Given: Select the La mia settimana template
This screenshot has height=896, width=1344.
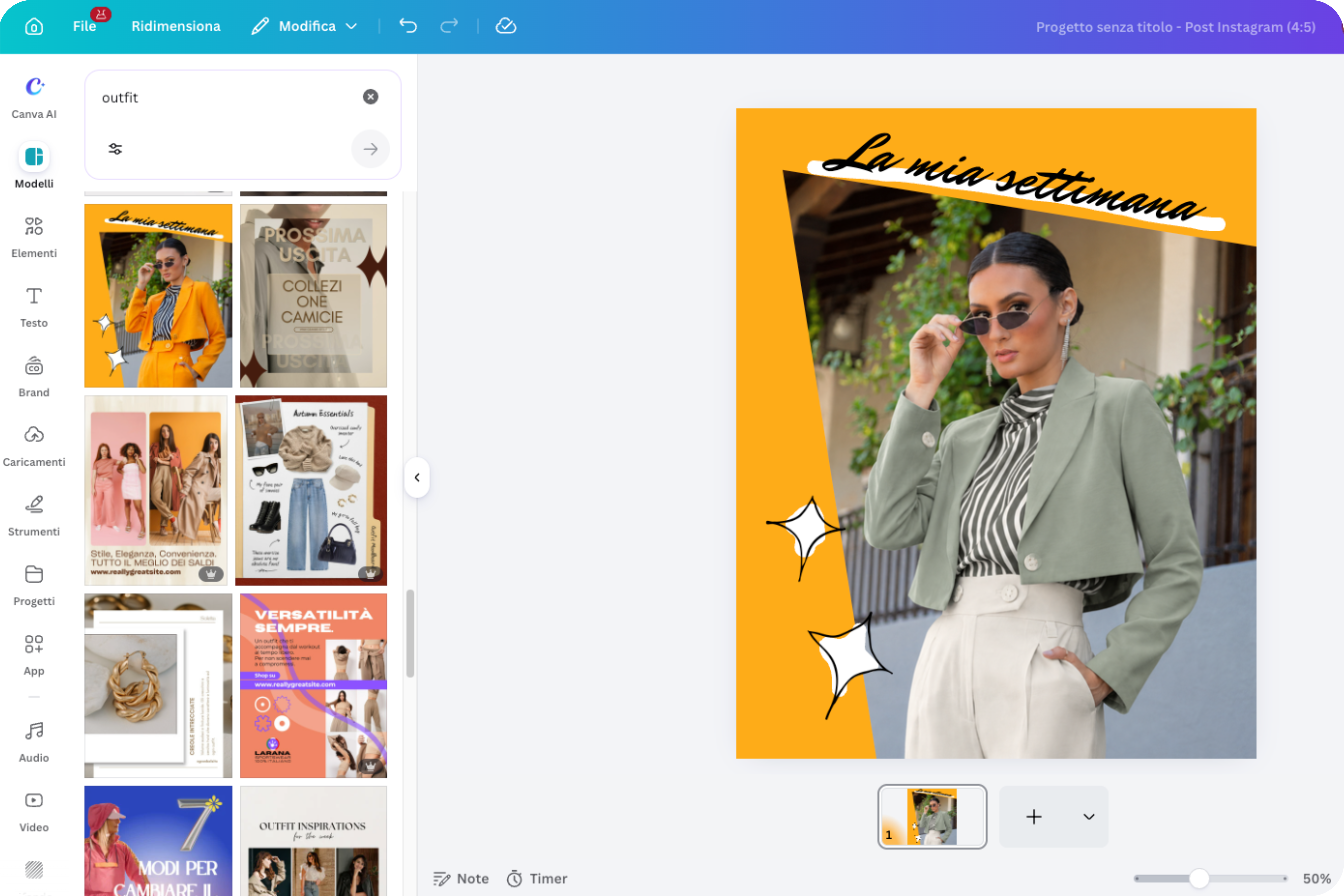Looking at the screenshot, I should [x=158, y=295].
